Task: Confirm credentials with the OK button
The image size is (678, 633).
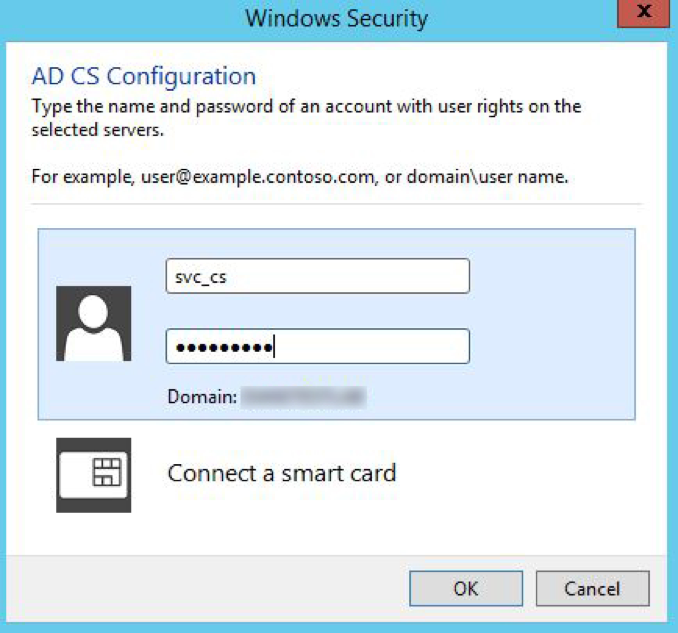Action: (x=466, y=588)
